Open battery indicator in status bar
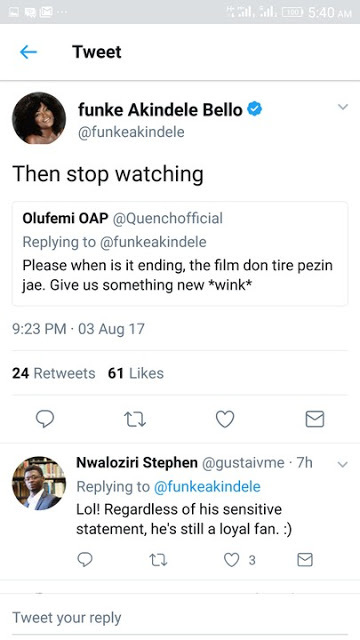The image size is (360, 640). [x=292, y=12]
